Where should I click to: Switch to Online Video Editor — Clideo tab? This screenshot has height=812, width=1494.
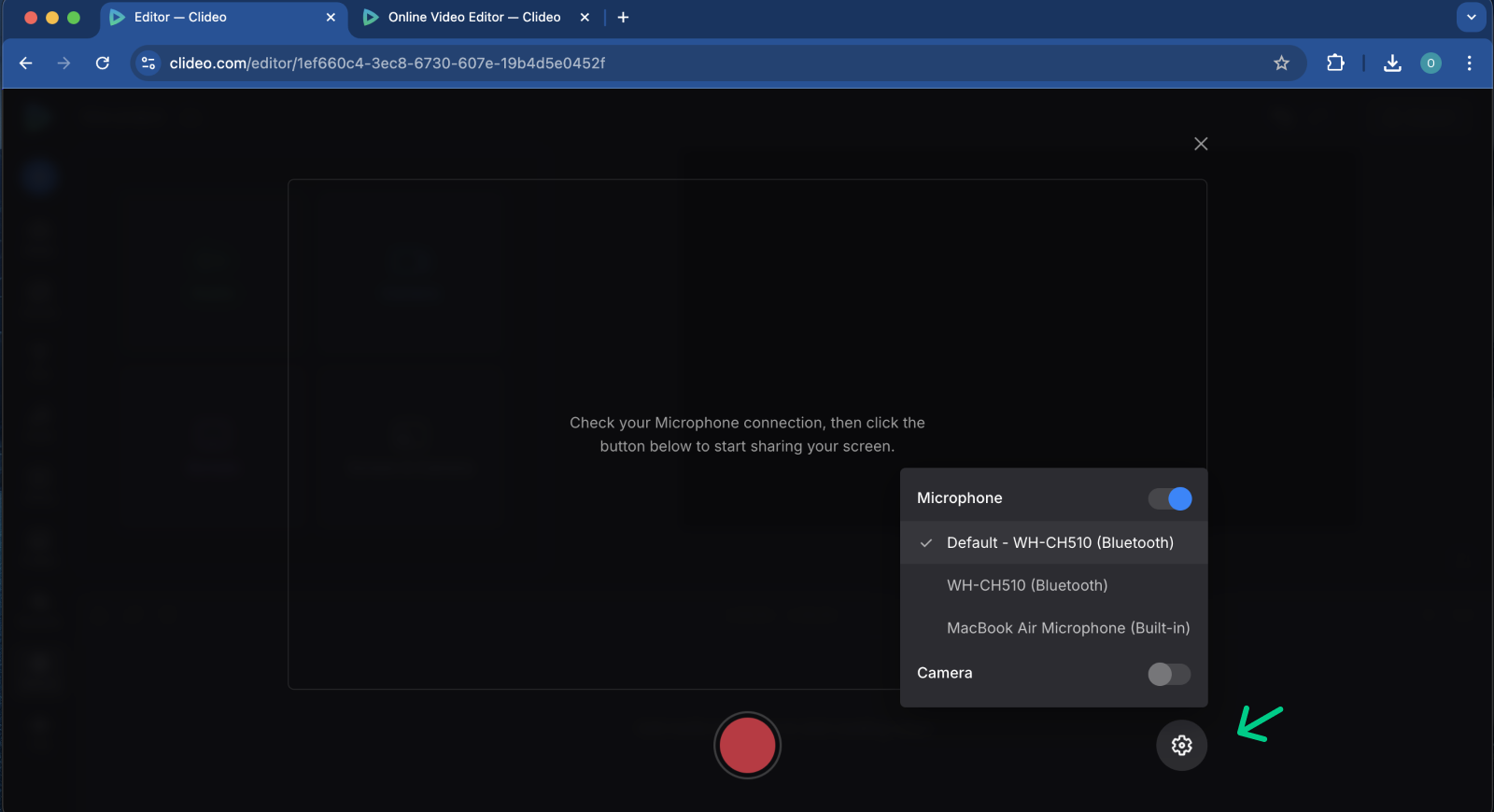(x=476, y=18)
